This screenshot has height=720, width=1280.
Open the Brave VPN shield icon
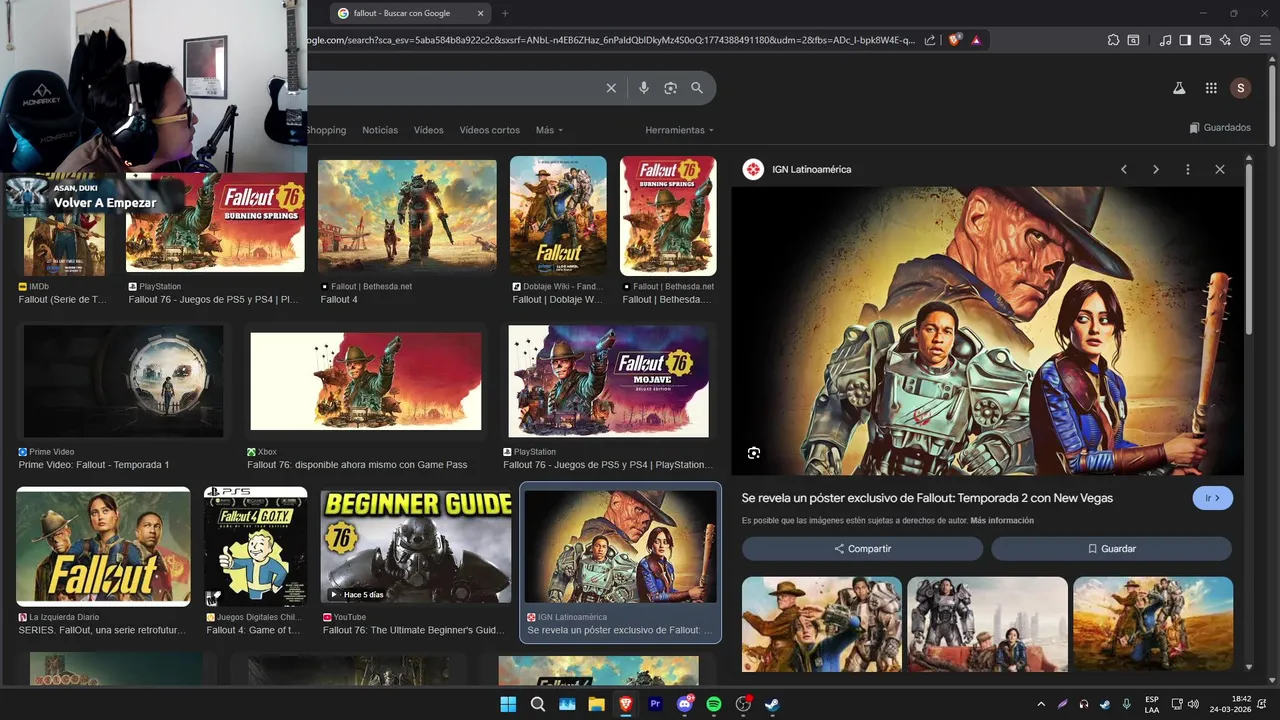point(1245,40)
